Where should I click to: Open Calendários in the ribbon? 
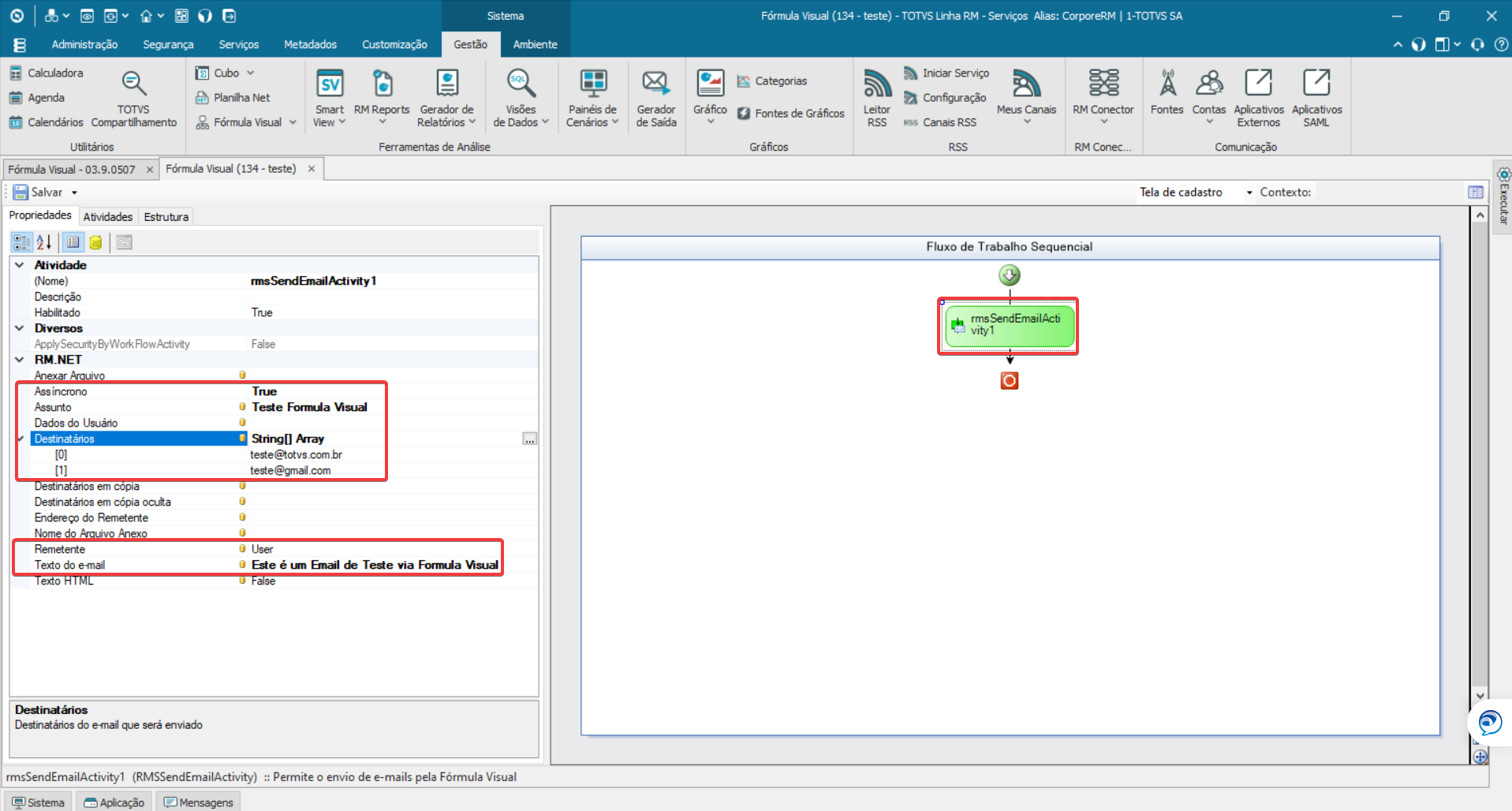click(46, 122)
